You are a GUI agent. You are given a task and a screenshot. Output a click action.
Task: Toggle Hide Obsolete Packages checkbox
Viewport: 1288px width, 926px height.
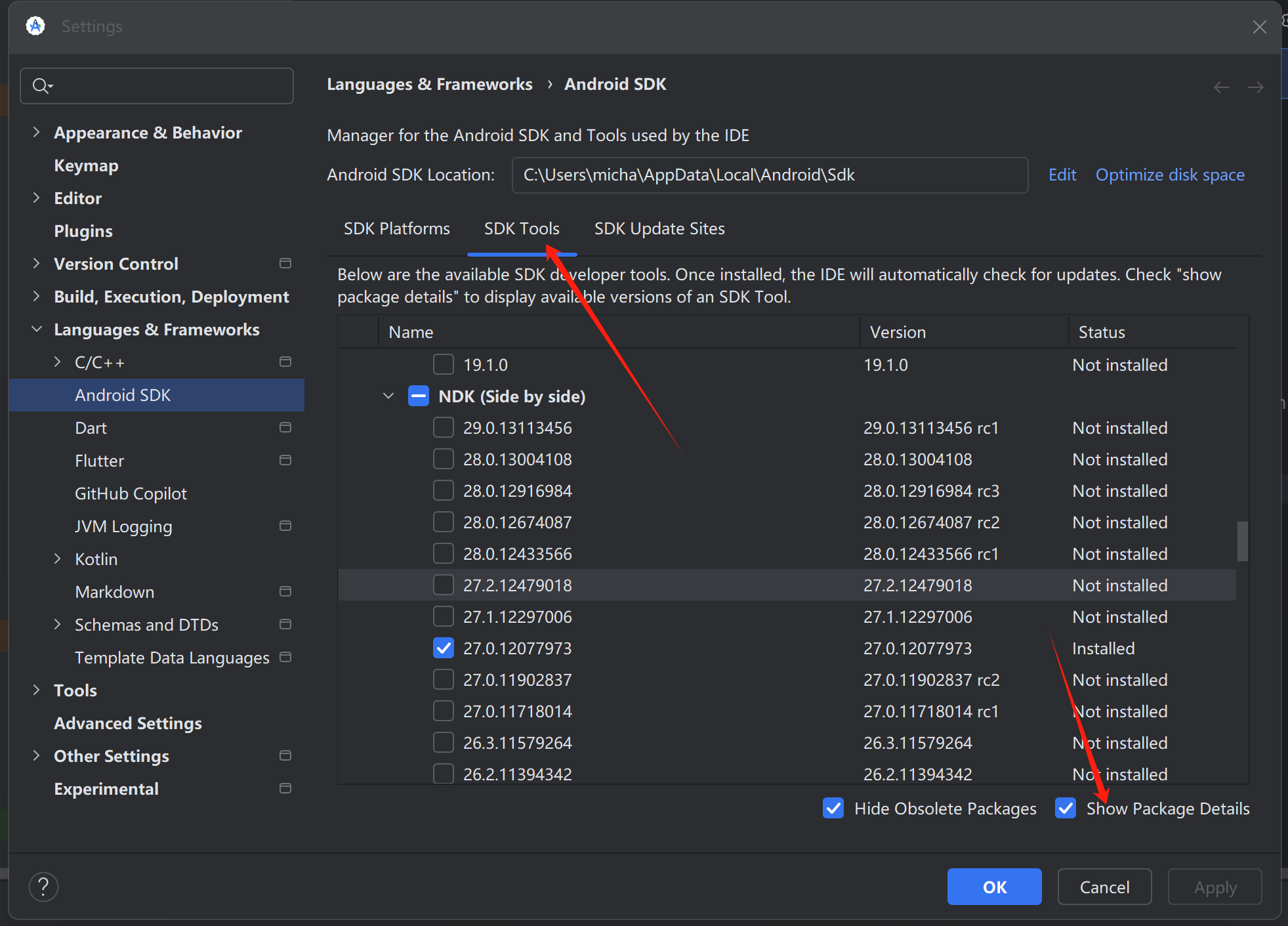tap(833, 808)
